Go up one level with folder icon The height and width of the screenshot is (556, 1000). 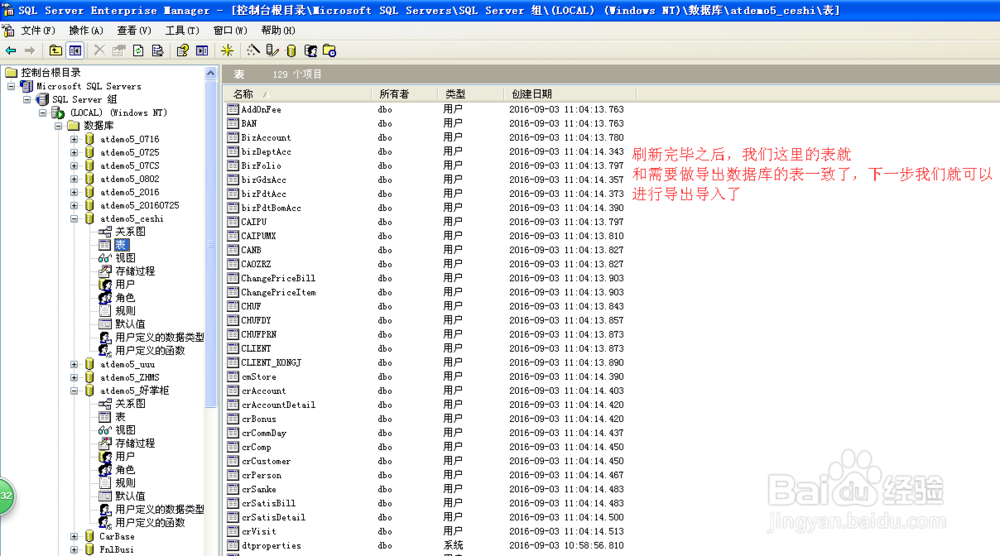coord(55,50)
